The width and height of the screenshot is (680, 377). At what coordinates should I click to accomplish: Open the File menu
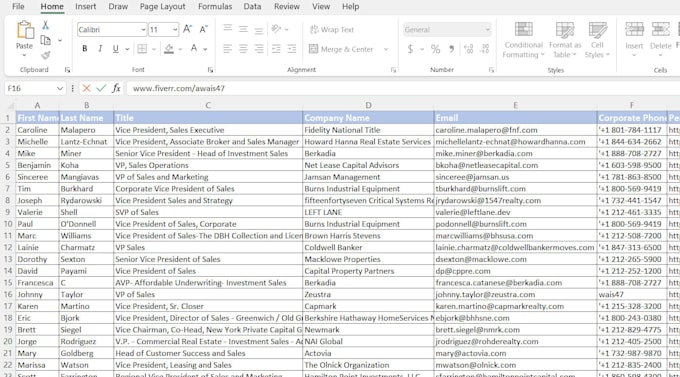(x=18, y=7)
